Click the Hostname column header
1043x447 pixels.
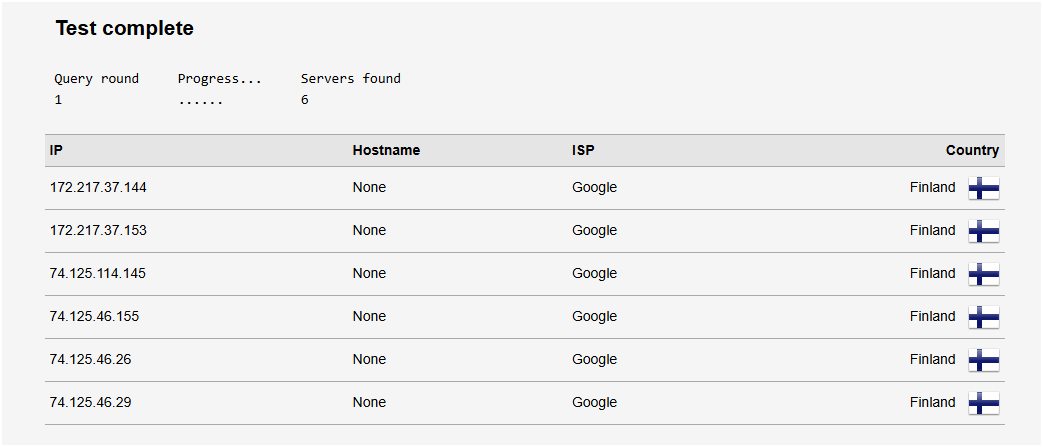386,151
